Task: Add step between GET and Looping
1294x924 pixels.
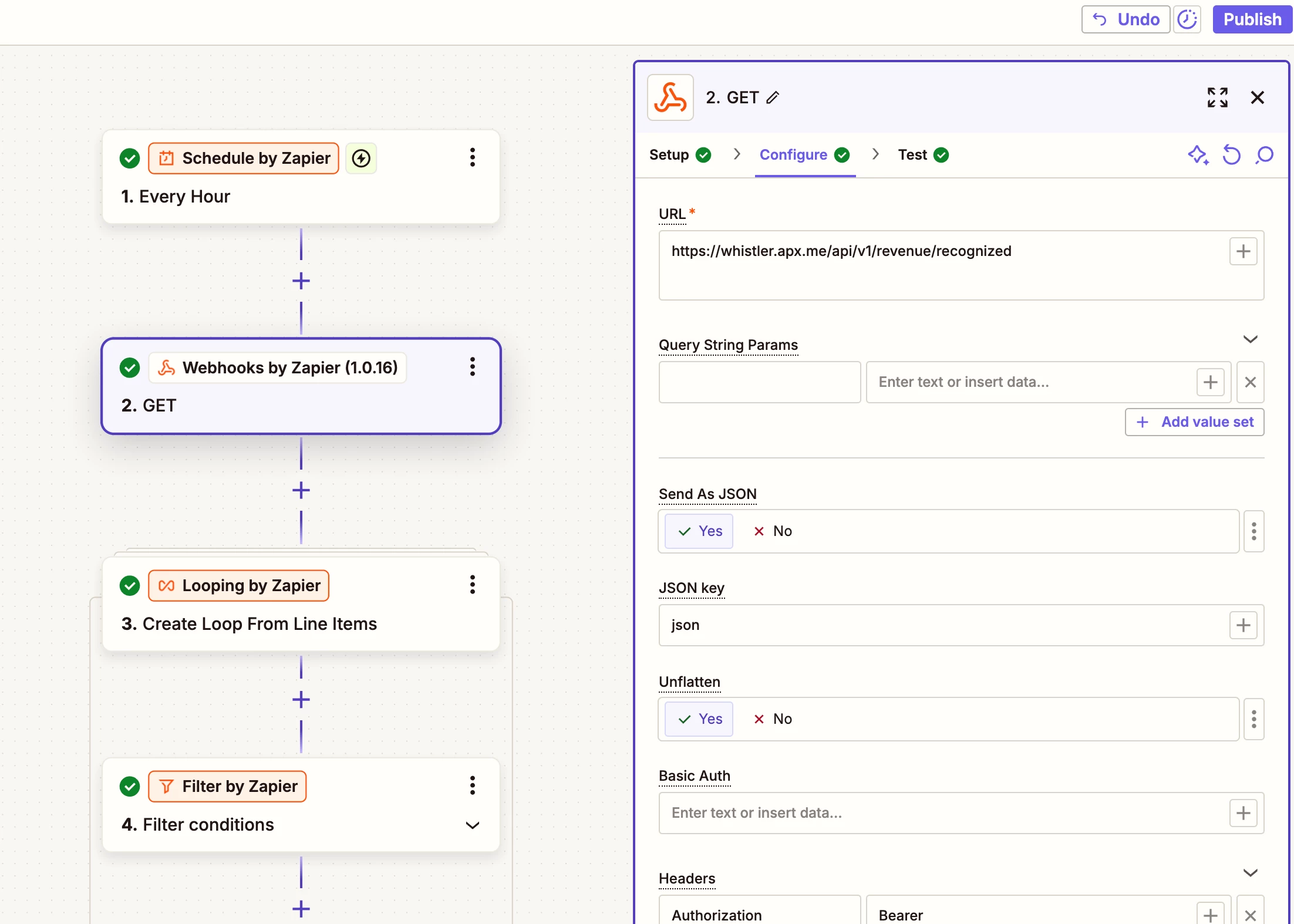Action: coord(301,491)
